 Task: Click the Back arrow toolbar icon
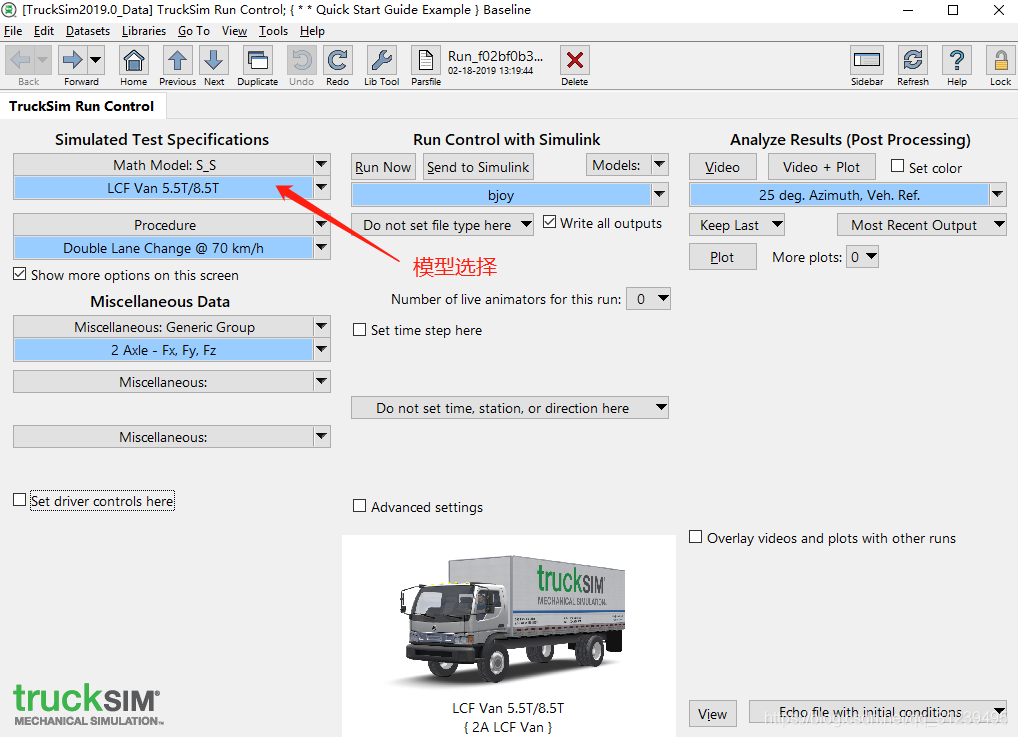coord(21,60)
